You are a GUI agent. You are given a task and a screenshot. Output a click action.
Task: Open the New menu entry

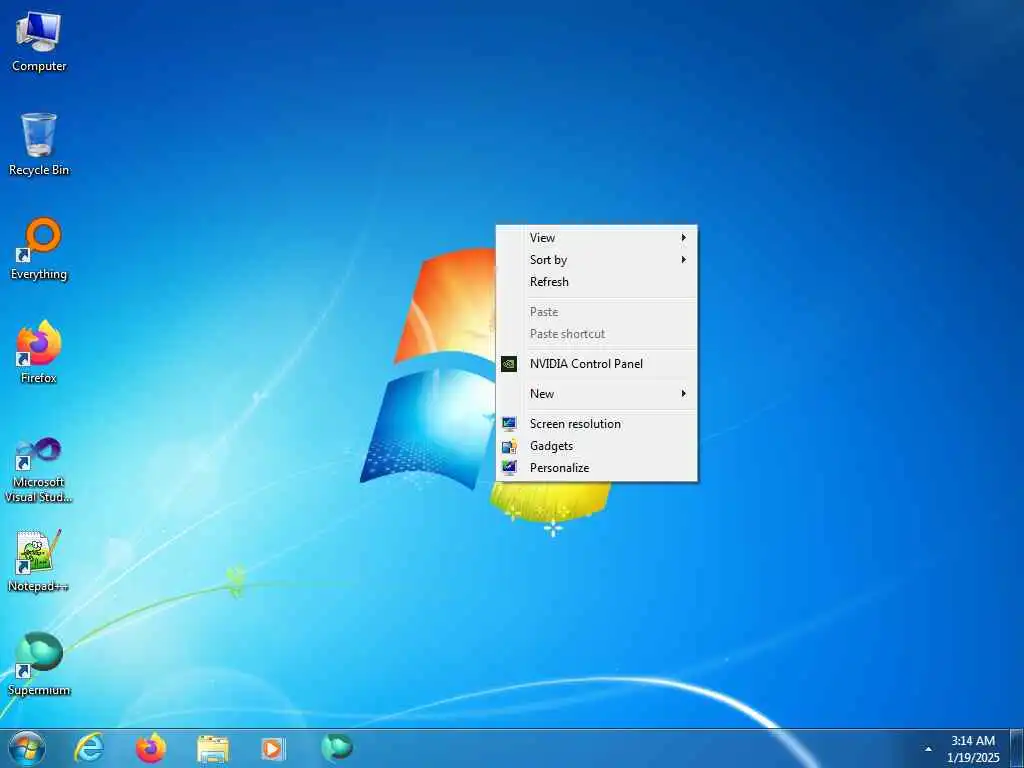click(596, 394)
